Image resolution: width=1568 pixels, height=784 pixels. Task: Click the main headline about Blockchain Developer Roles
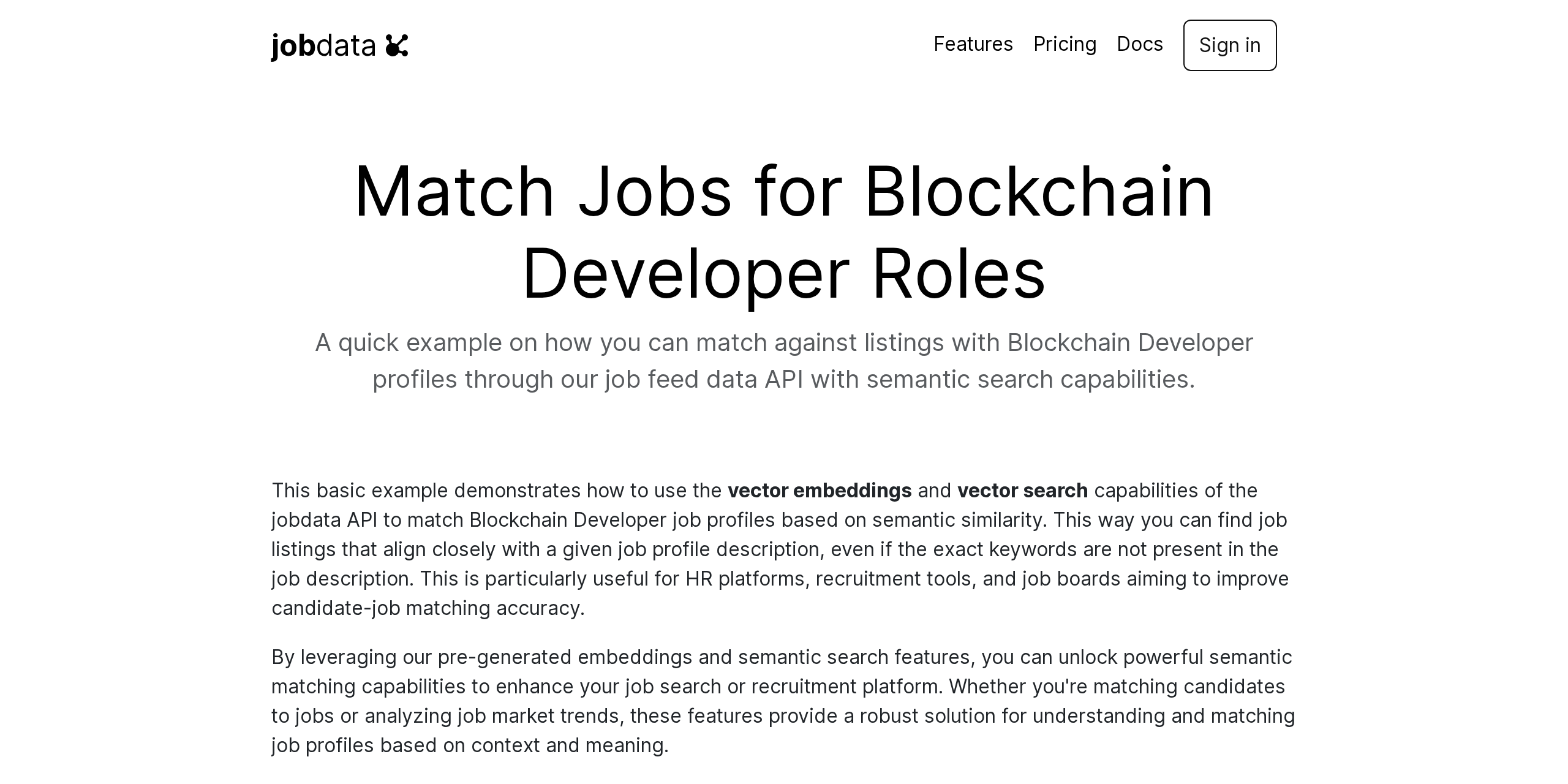coord(783,233)
